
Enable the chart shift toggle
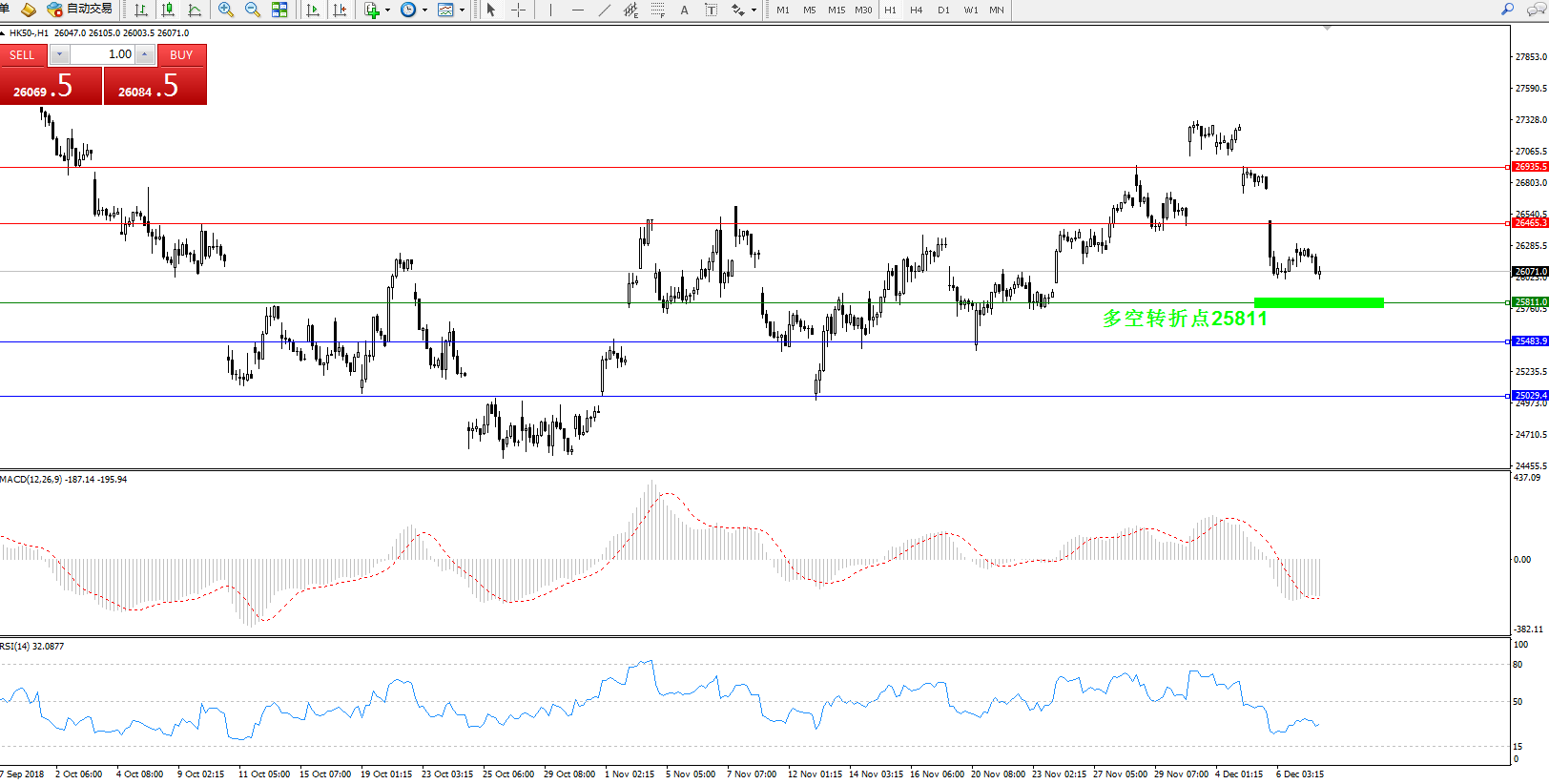point(339,10)
